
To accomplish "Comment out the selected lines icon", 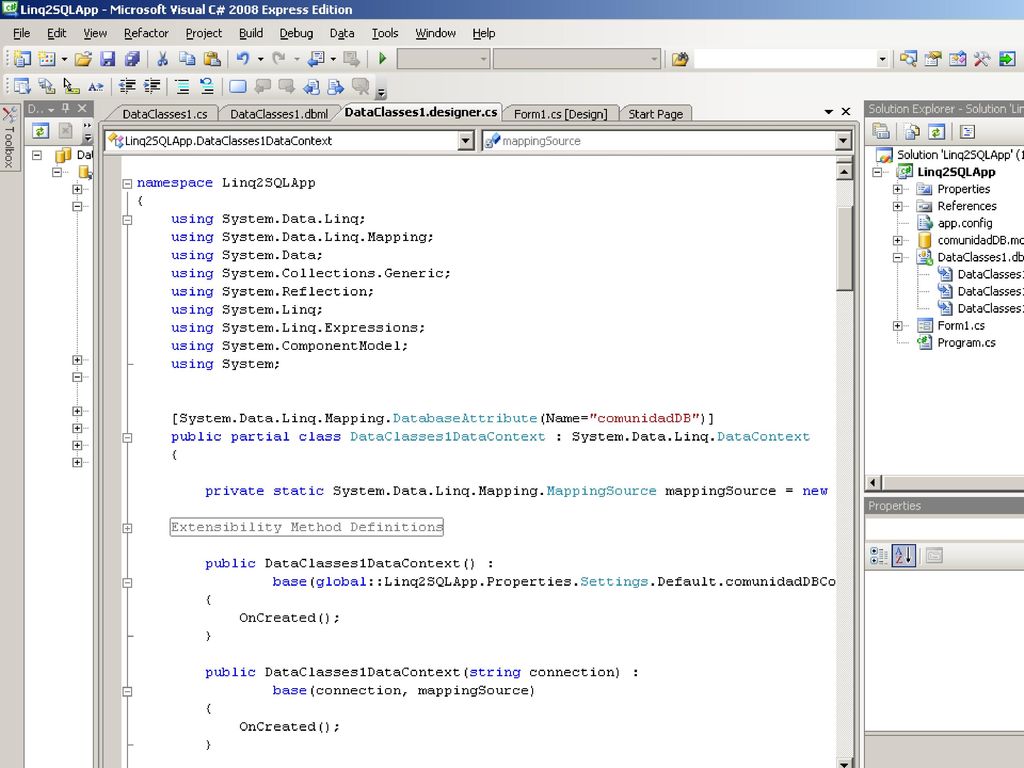I will [x=182, y=86].
